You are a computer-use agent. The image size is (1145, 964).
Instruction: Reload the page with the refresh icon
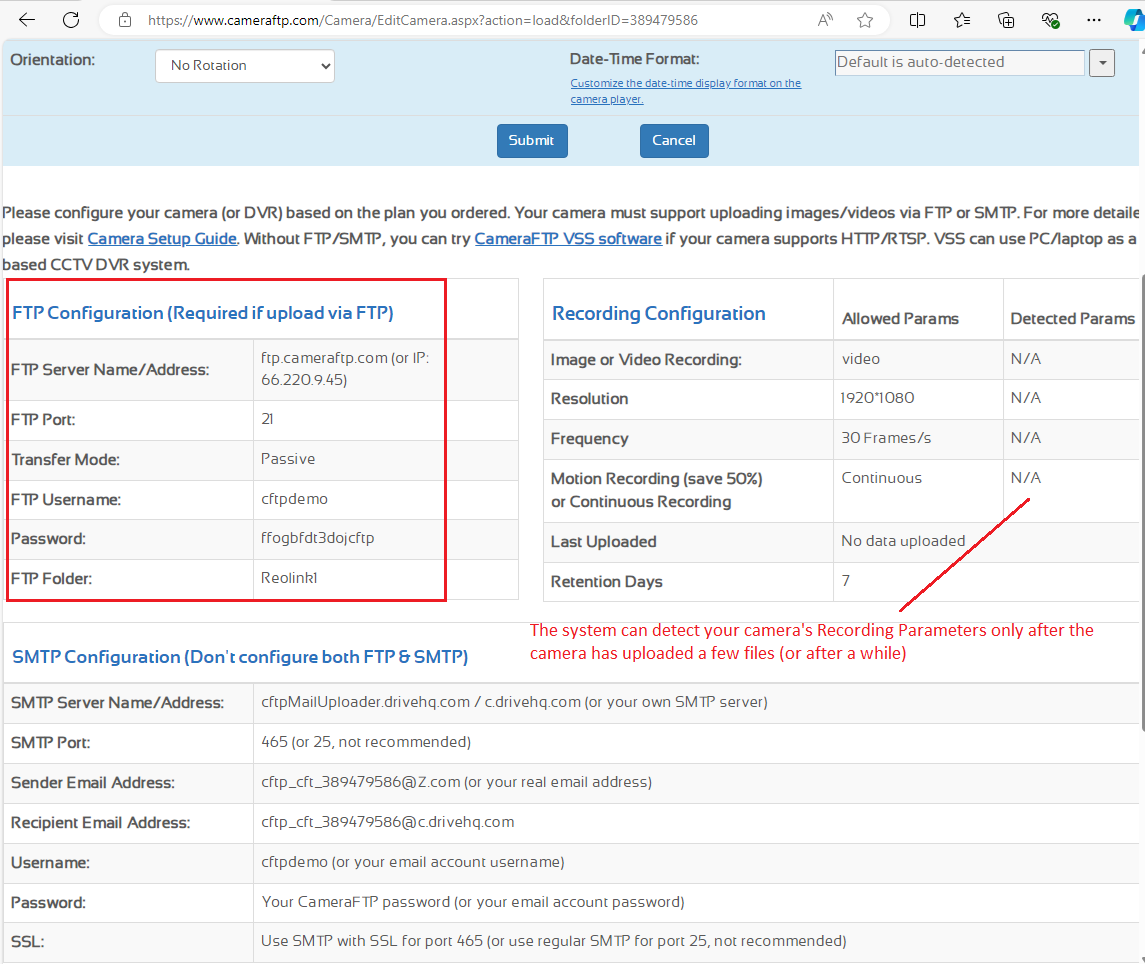[71, 20]
